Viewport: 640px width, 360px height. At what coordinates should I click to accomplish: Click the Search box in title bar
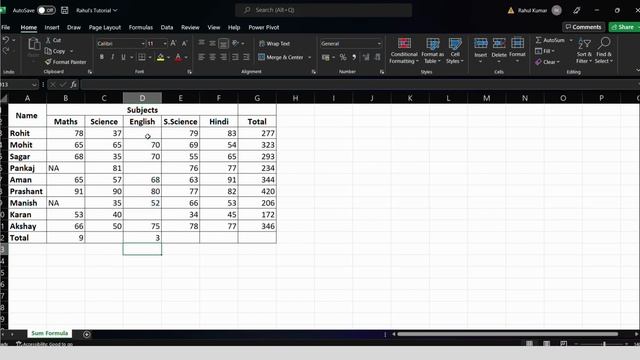tap(323, 10)
